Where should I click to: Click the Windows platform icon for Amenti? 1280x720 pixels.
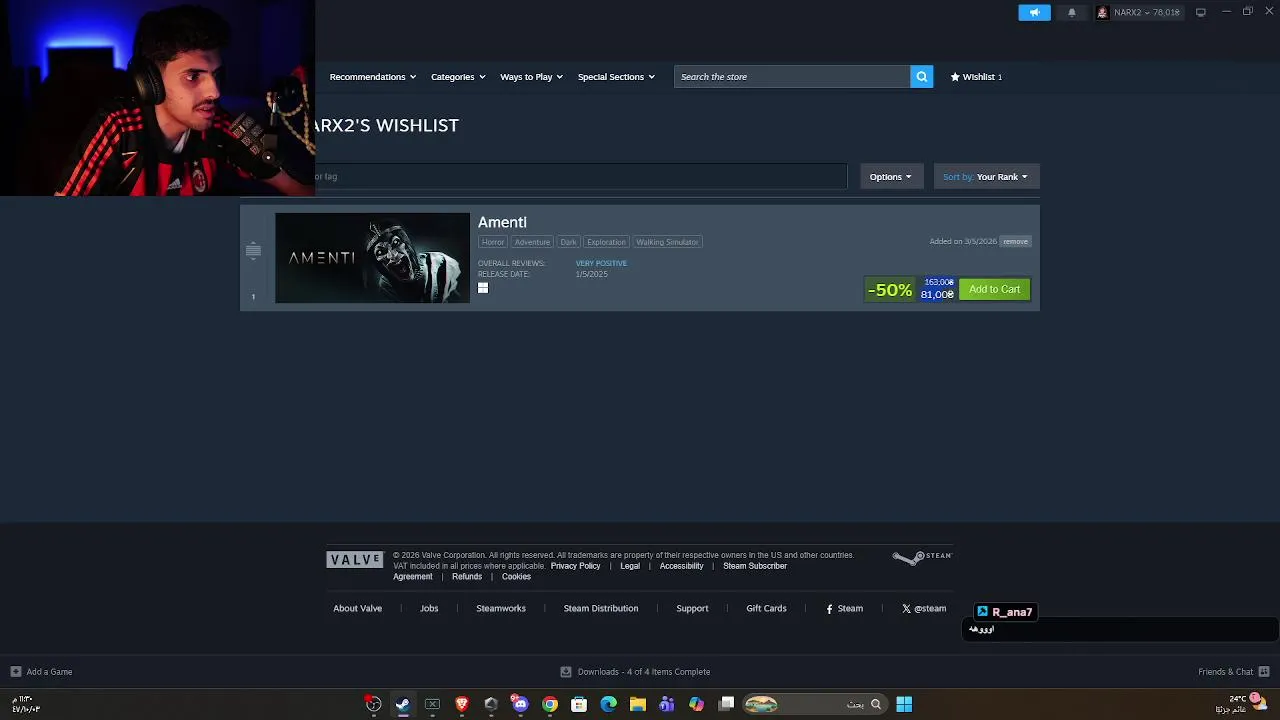(x=483, y=288)
